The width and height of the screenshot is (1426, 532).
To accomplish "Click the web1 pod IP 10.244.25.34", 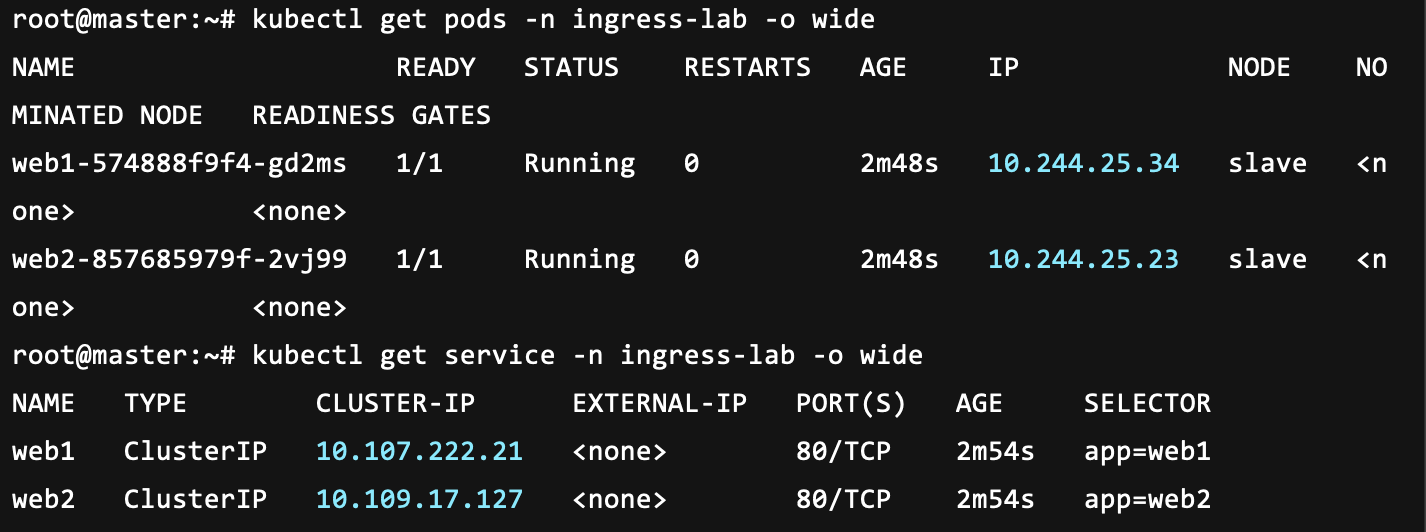I will click(x=1084, y=163).
